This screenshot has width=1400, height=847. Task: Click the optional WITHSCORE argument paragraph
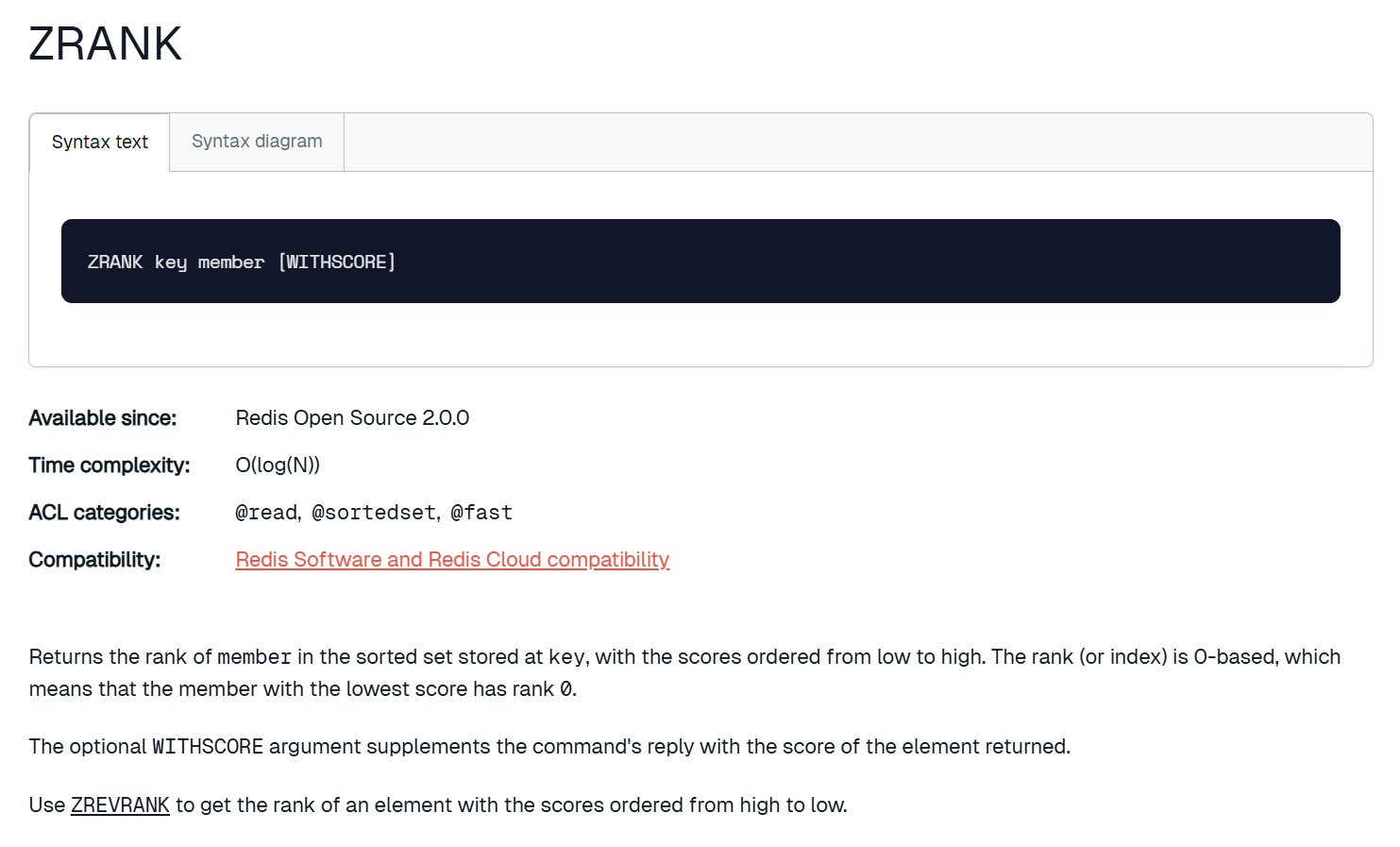549,746
